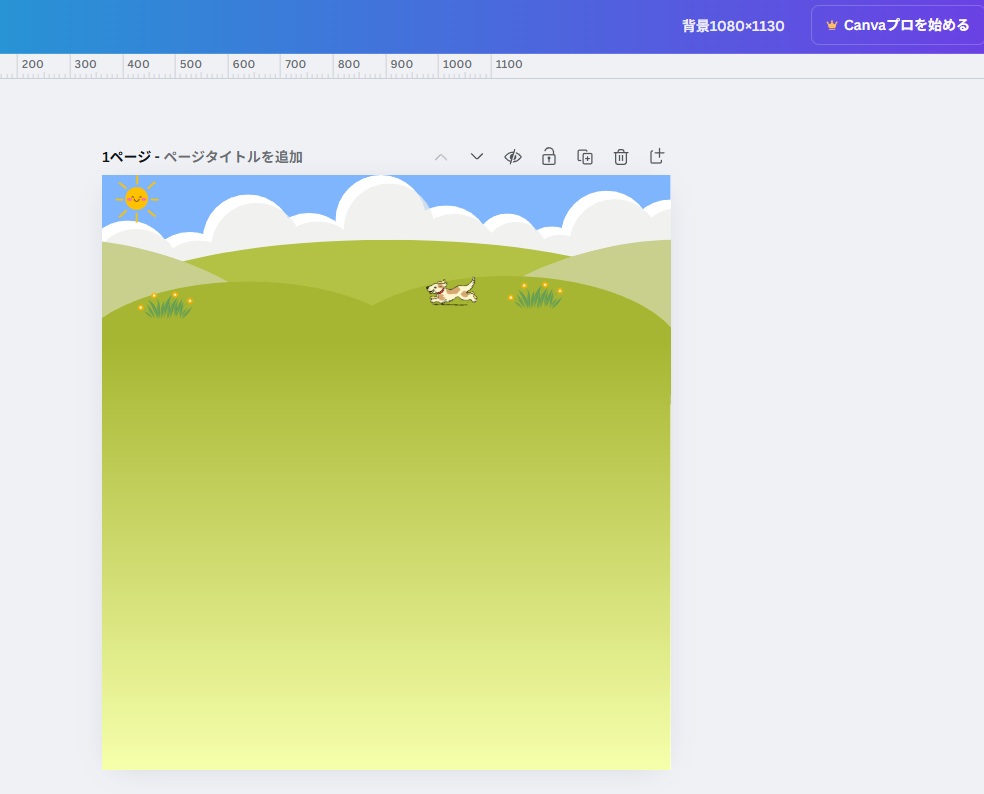The width and height of the screenshot is (984, 794).
Task: Click the 1100 mark on the horizontal ruler
Action: [x=508, y=65]
